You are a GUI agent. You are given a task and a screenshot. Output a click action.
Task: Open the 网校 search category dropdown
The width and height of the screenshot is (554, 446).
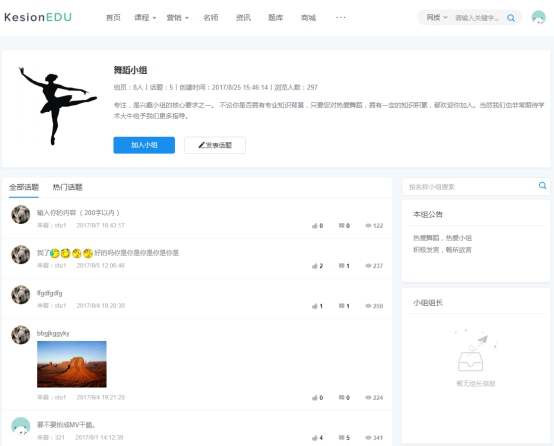pos(437,18)
